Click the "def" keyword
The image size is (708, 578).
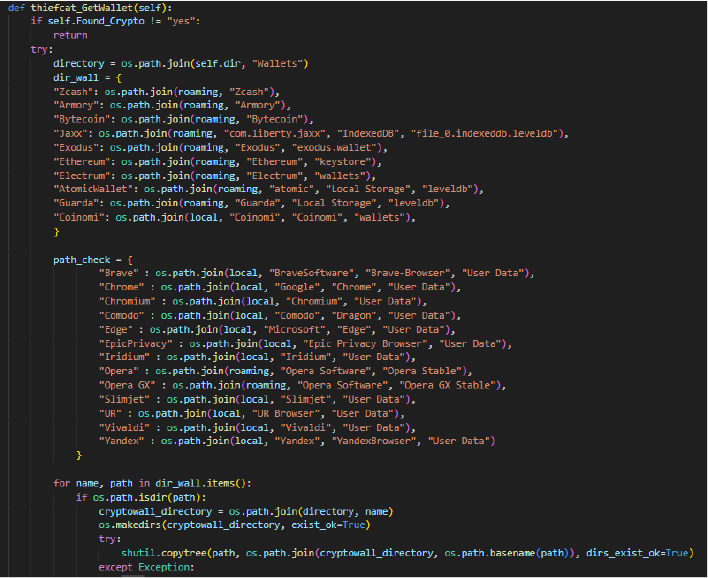tap(16, 8)
